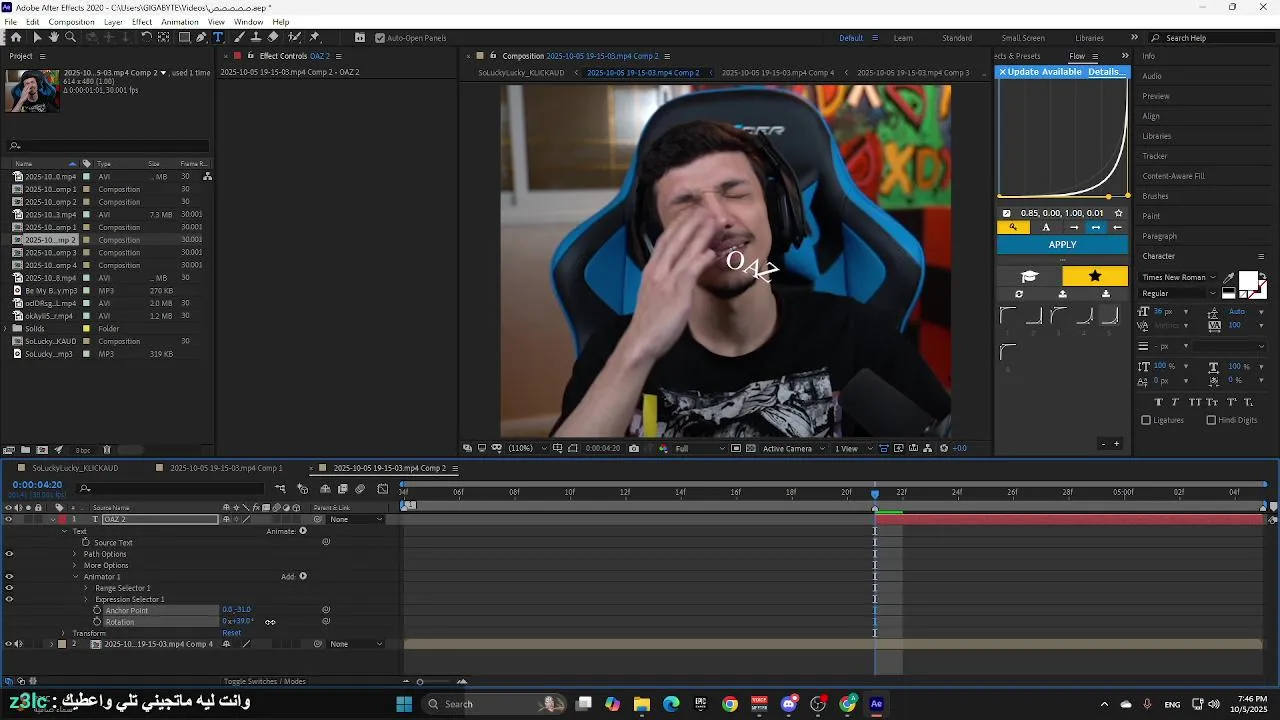Viewport: 1280px width, 720px height.
Task: Enable the Ligatures checkbox
Action: pyautogui.click(x=1146, y=420)
